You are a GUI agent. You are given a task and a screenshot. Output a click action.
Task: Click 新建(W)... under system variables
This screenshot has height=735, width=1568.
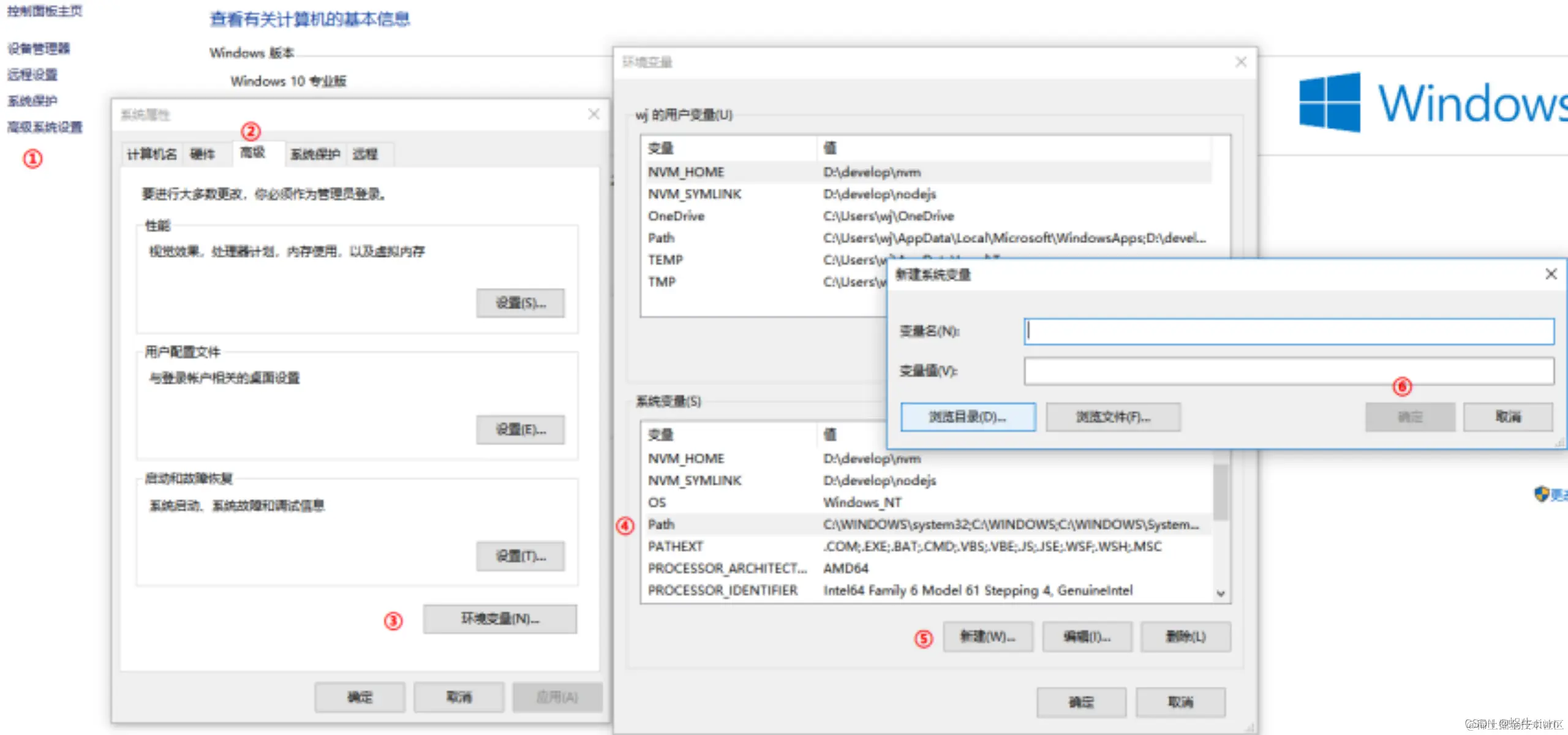click(x=987, y=636)
